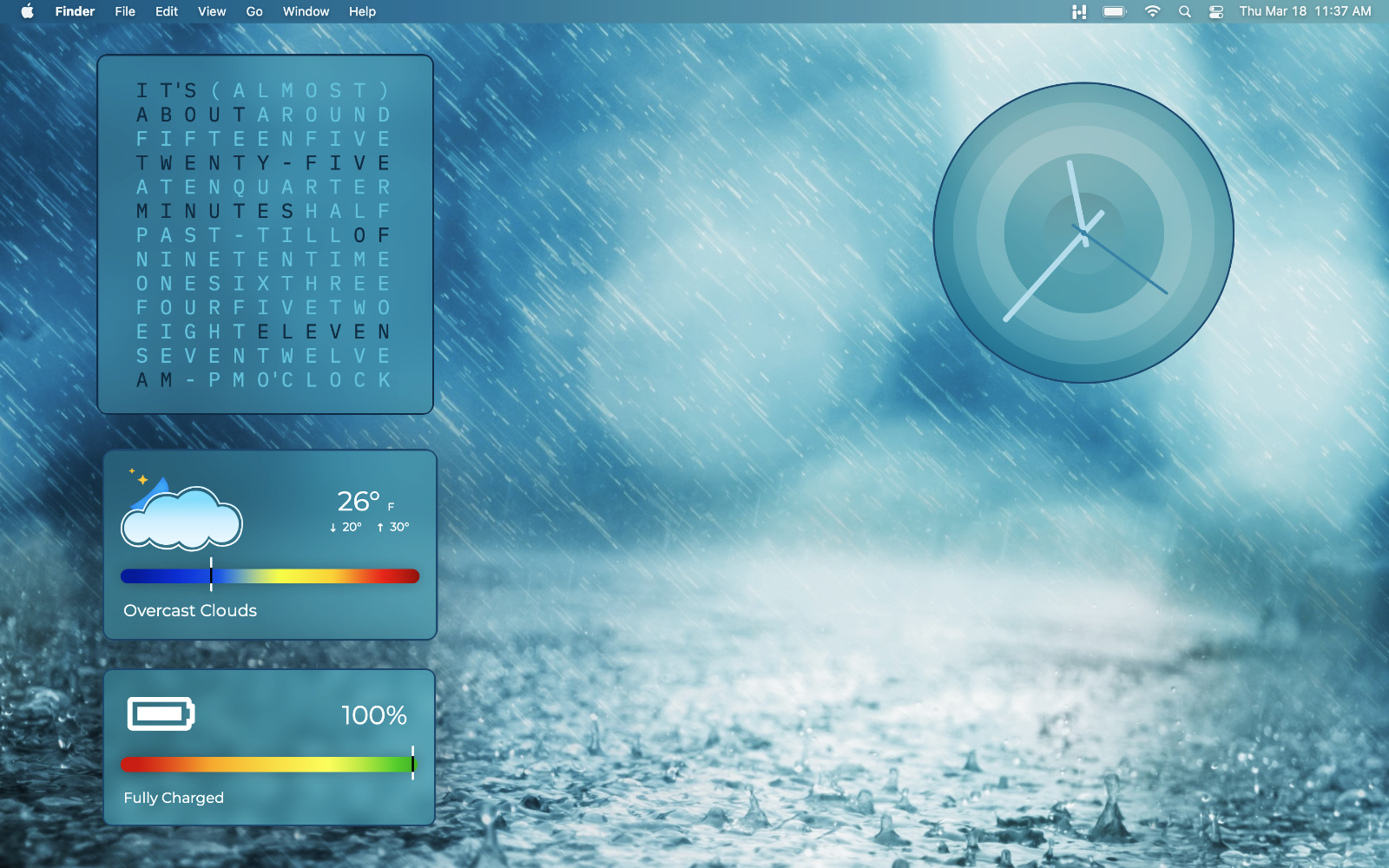Open Spotlight search magnifier icon
The height and width of the screenshot is (868, 1389).
point(1185,11)
